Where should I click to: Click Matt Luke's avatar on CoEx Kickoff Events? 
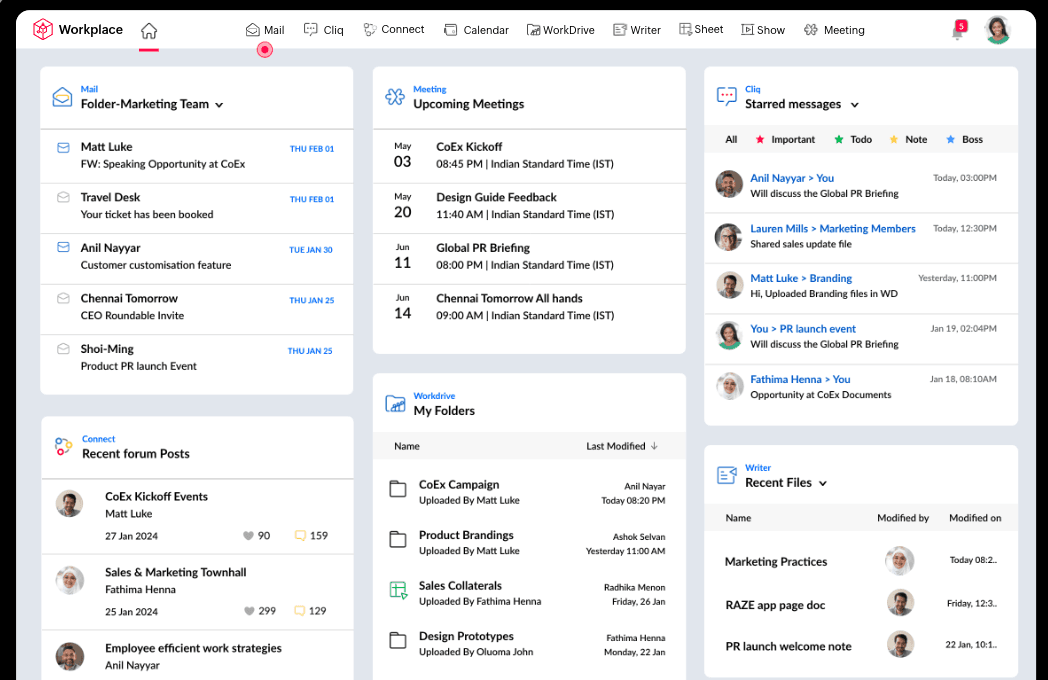coord(70,504)
